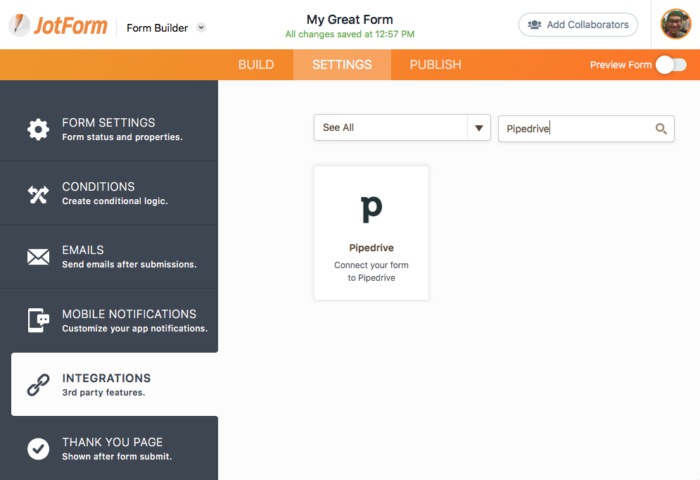The image size is (700, 480).
Task: Click the Form Builder label
Action: click(157, 28)
